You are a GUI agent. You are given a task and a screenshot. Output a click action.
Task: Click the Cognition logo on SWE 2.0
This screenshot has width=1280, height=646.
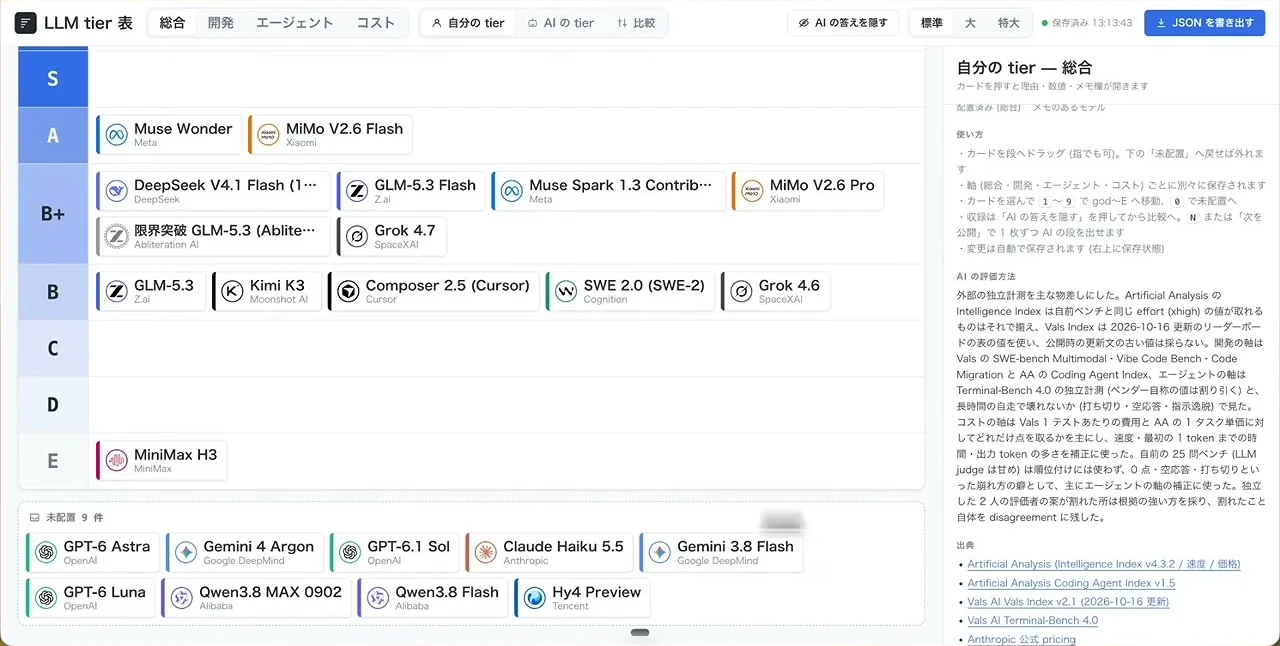(566, 291)
